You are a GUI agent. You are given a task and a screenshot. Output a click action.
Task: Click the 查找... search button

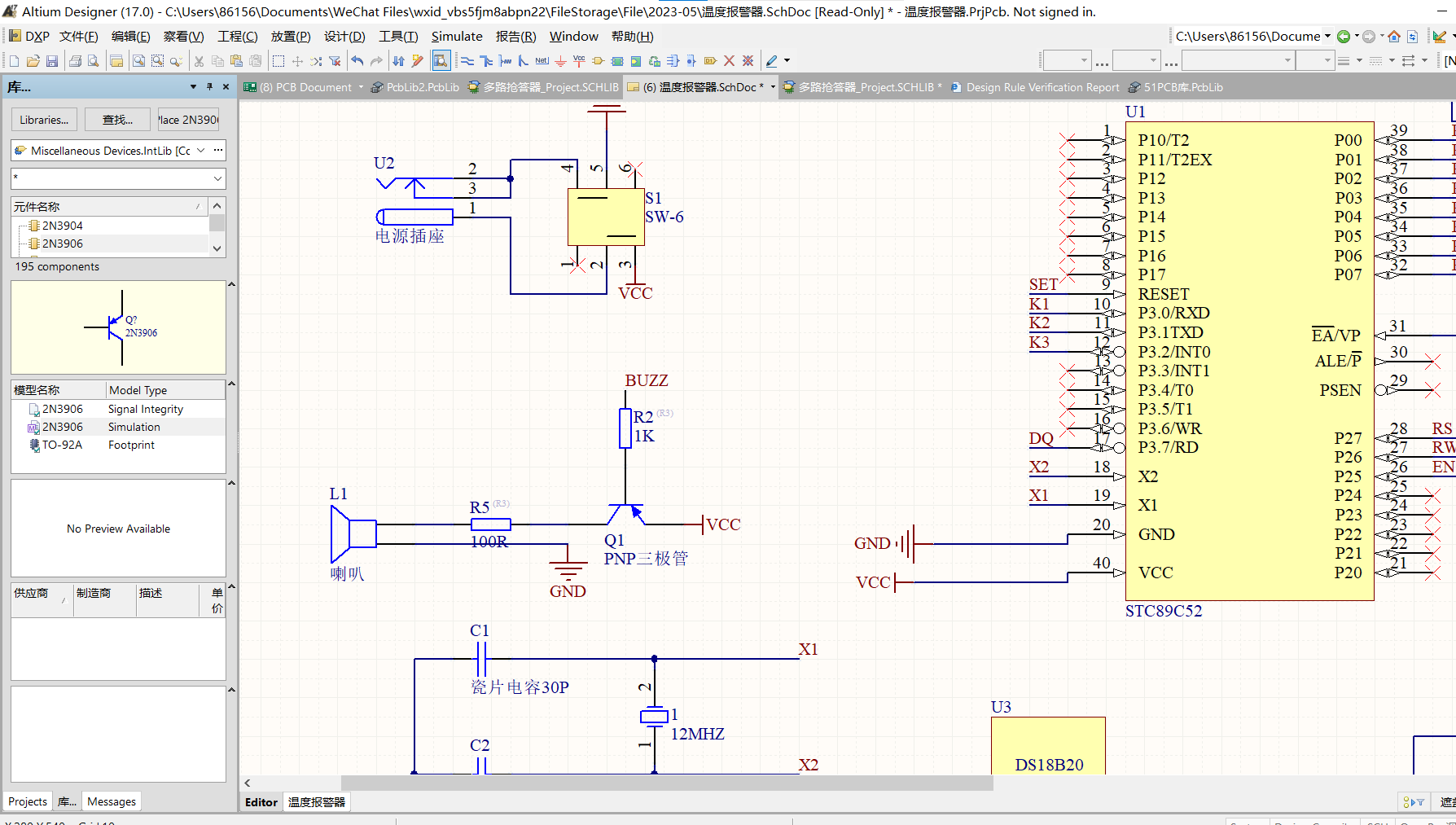(117, 120)
